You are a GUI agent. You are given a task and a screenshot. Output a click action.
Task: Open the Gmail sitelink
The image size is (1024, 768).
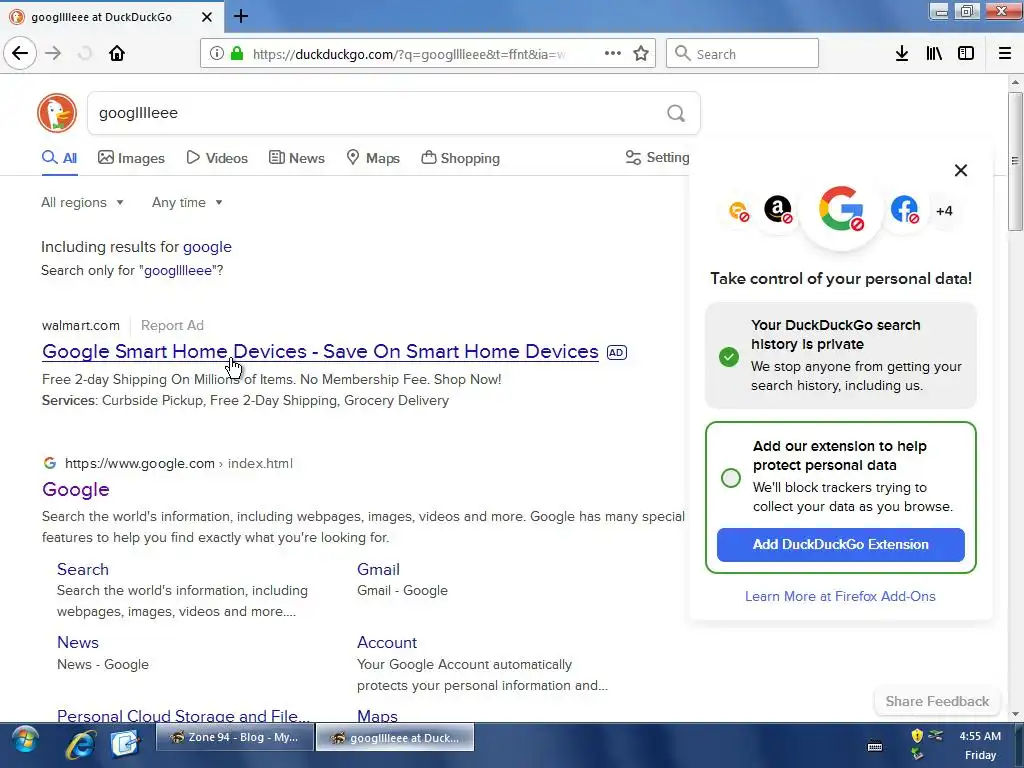pyautogui.click(x=378, y=569)
